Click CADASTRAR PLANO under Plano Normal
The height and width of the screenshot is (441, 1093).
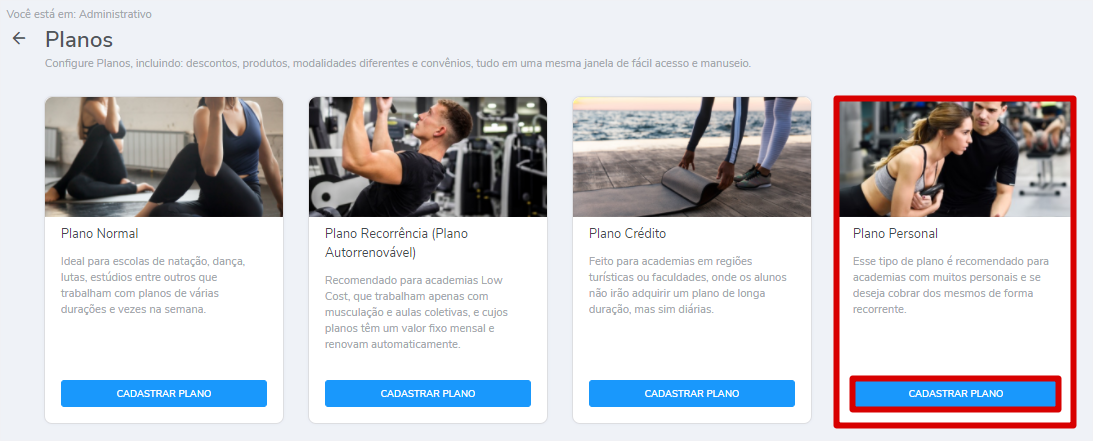tap(164, 394)
